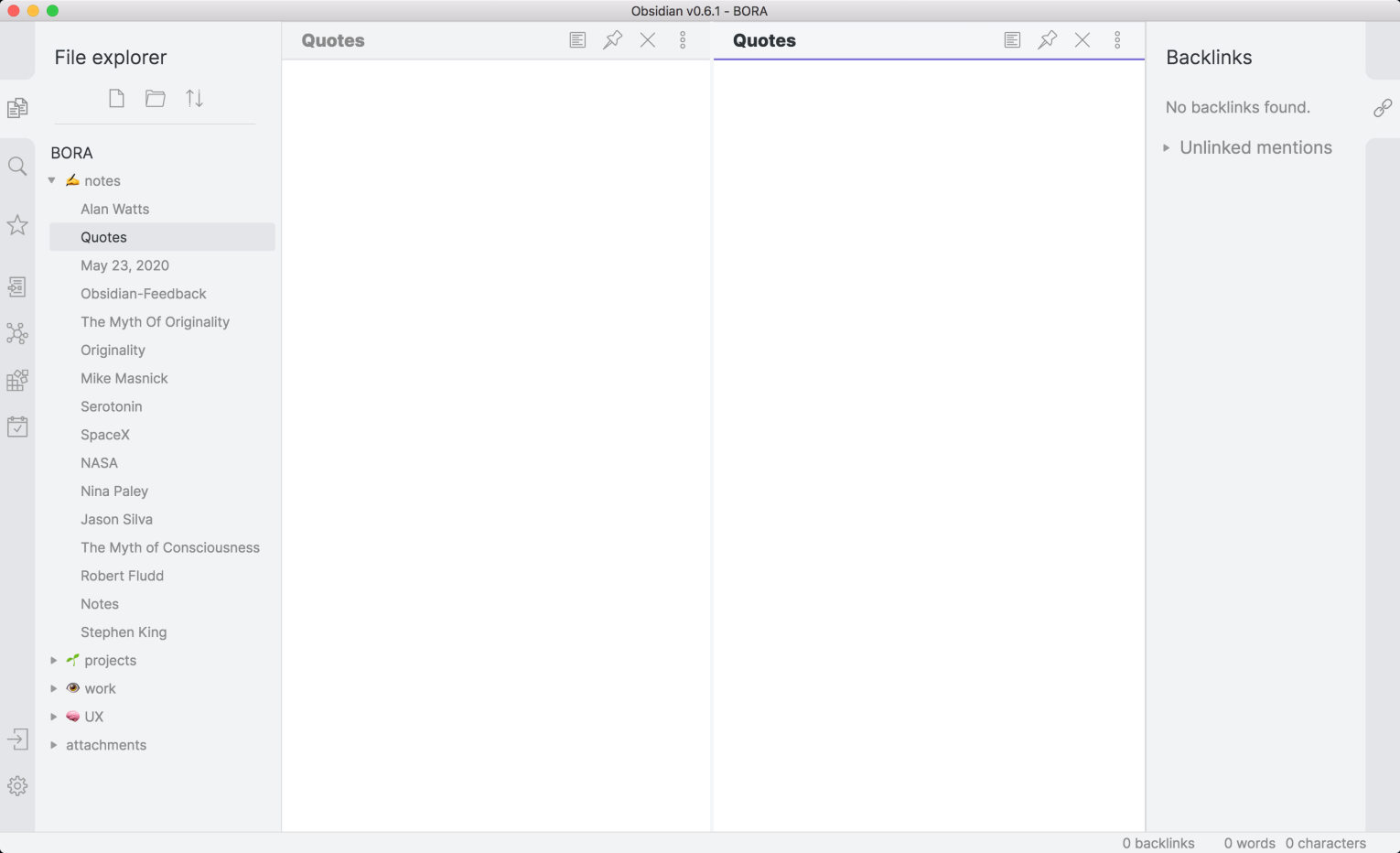Select the left Quotes pane title
1400x853 pixels.
click(333, 40)
